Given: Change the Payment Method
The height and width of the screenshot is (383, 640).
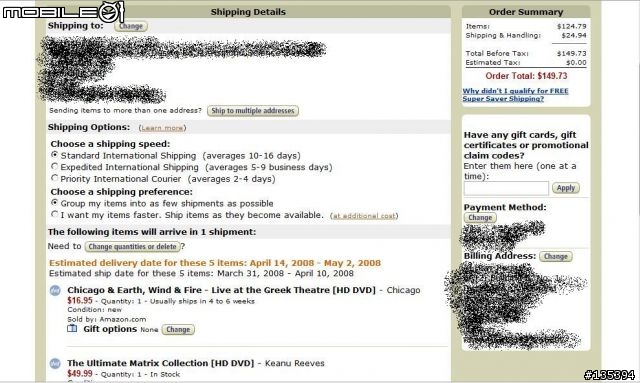Looking at the screenshot, I should click(x=480, y=218).
